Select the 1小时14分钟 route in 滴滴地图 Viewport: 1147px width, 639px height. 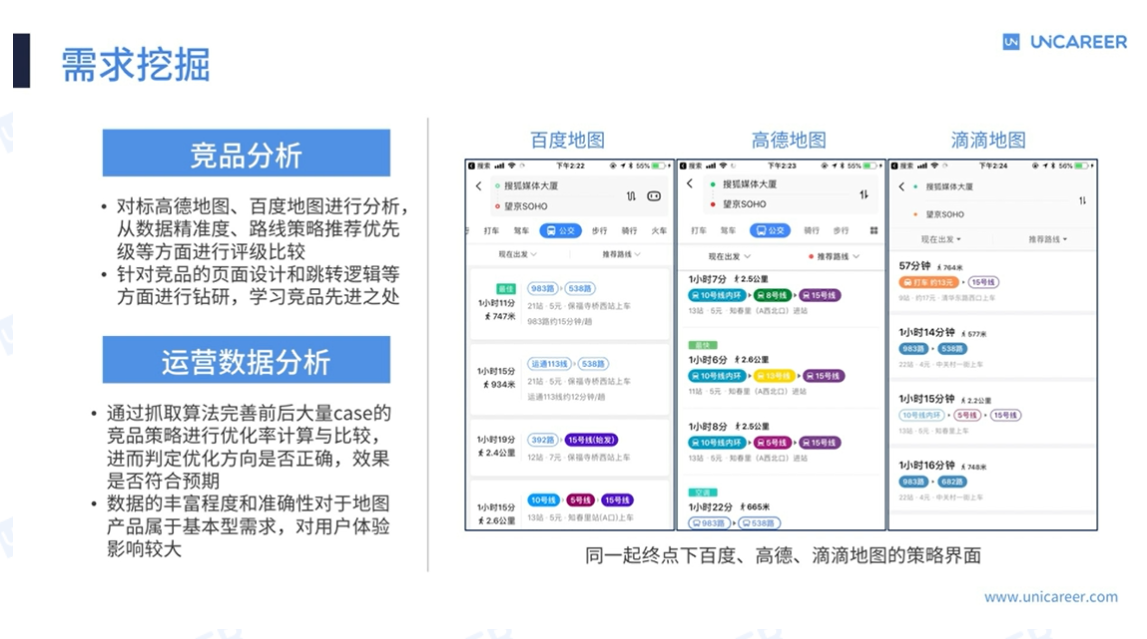tap(993, 347)
